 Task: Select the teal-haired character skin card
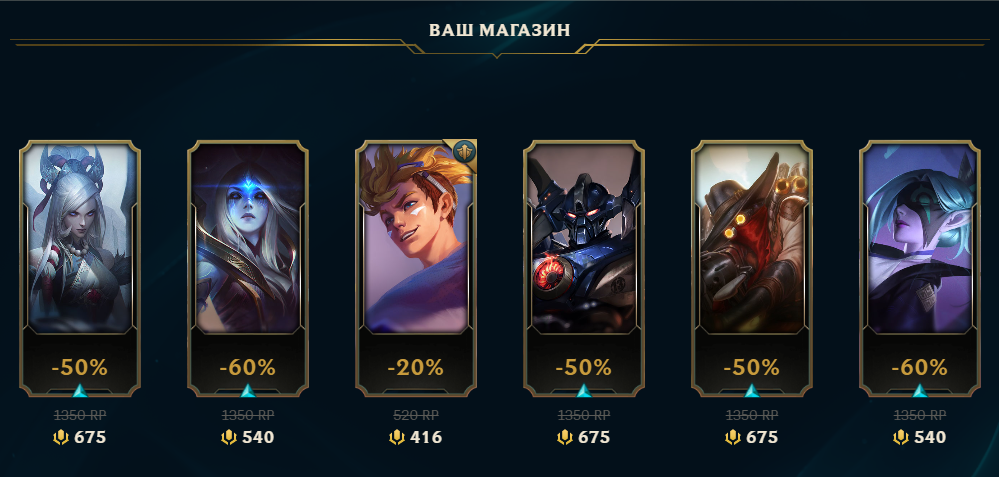(x=919, y=268)
